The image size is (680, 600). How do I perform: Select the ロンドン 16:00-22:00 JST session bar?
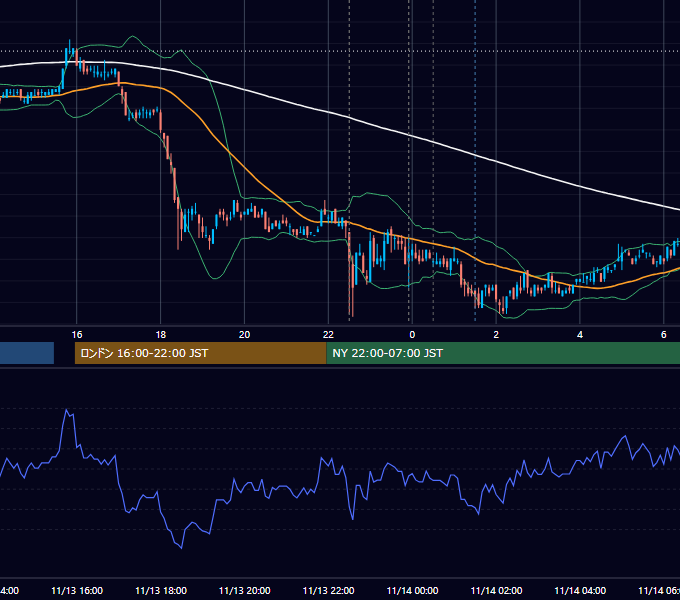(x=200, y=353)
